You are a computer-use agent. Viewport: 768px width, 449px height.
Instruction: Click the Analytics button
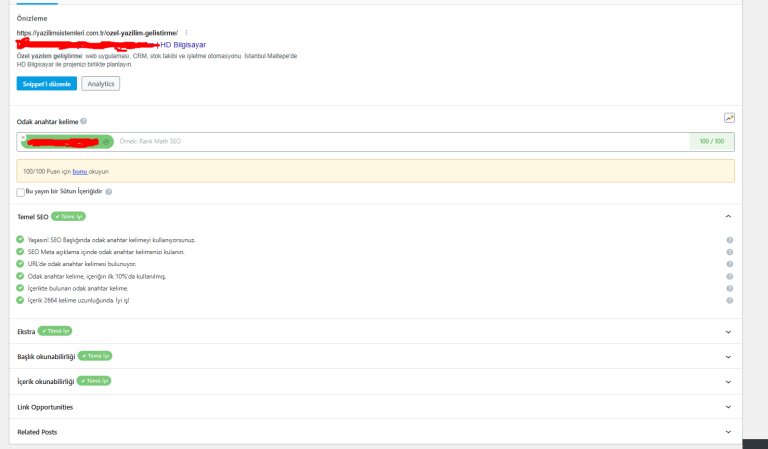coord(100,84)
